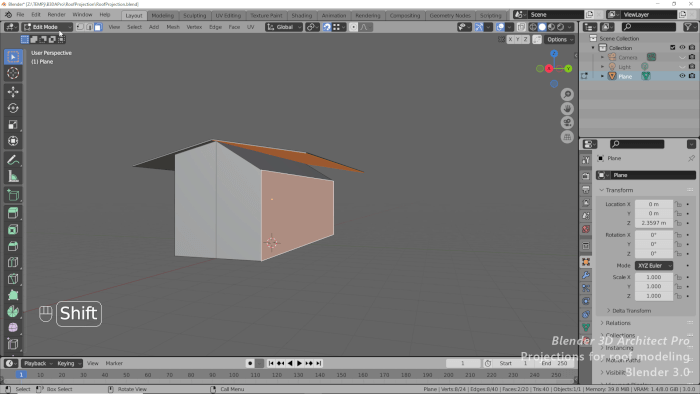Open the File menu
The height and width of the screenshot is (394, 700).
click(20, 15)
